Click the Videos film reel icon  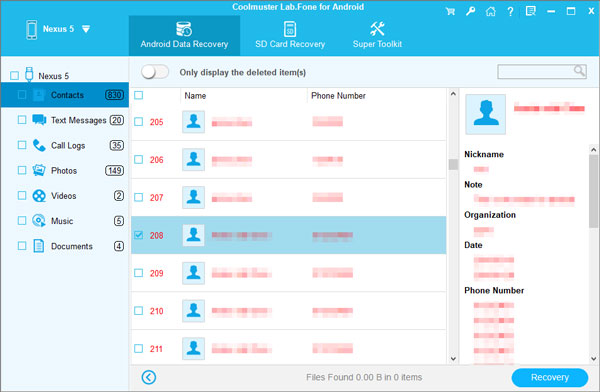pyautogui.click(x=39, y=196)
